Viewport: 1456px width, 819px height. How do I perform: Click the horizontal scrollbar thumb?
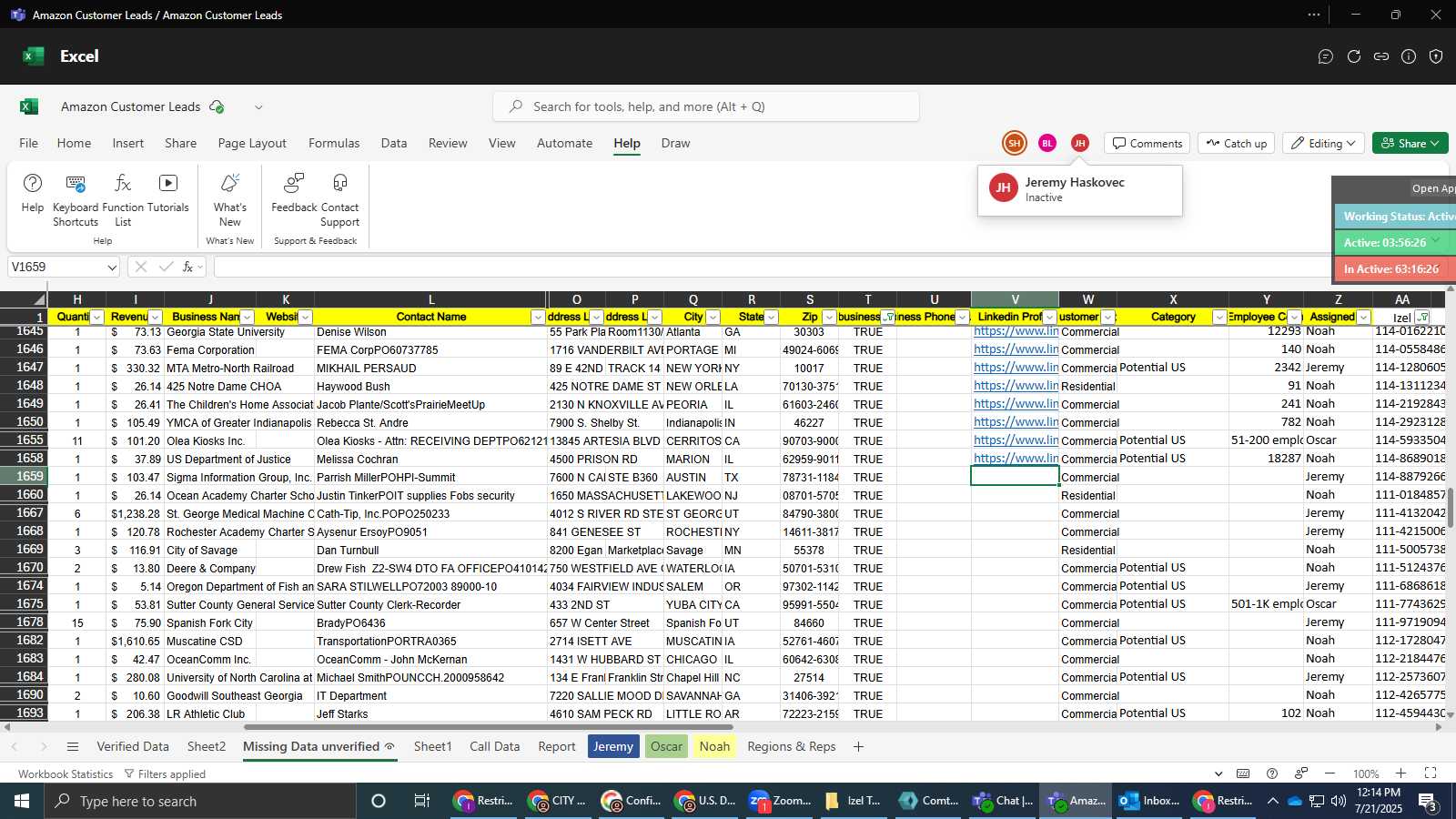pyautogui.click(x=488, y=727)
